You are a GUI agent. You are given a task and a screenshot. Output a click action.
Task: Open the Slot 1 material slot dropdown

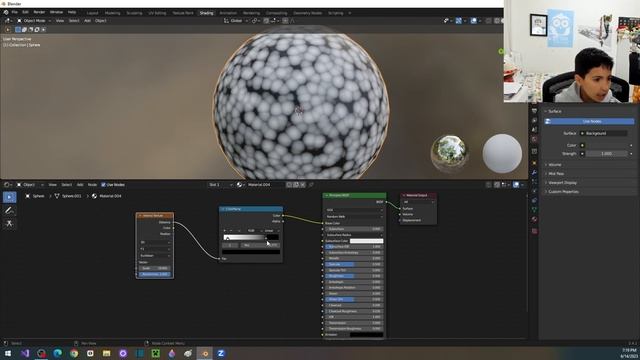220,185
